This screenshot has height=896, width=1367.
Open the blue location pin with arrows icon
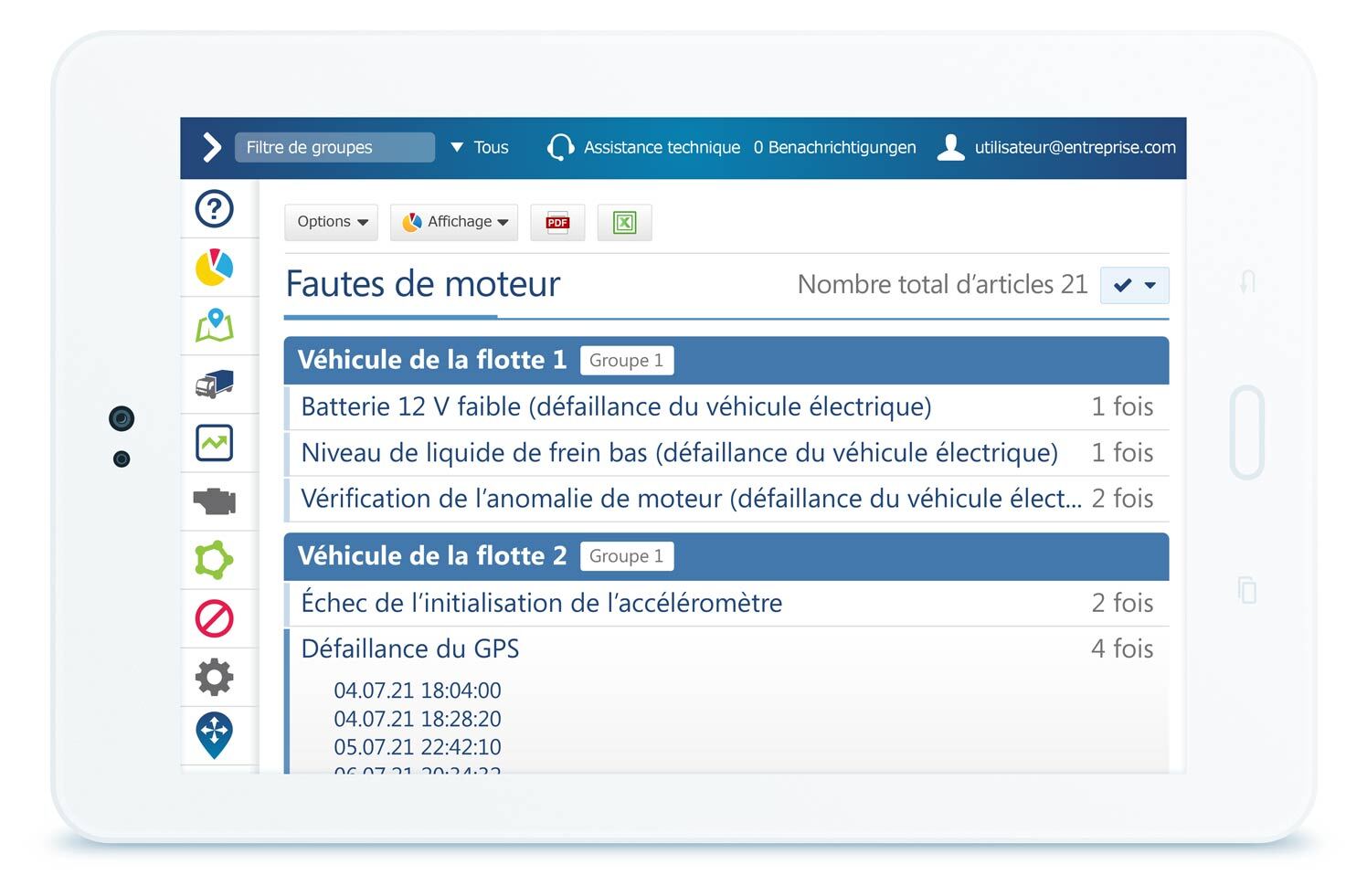pos(215,735)
